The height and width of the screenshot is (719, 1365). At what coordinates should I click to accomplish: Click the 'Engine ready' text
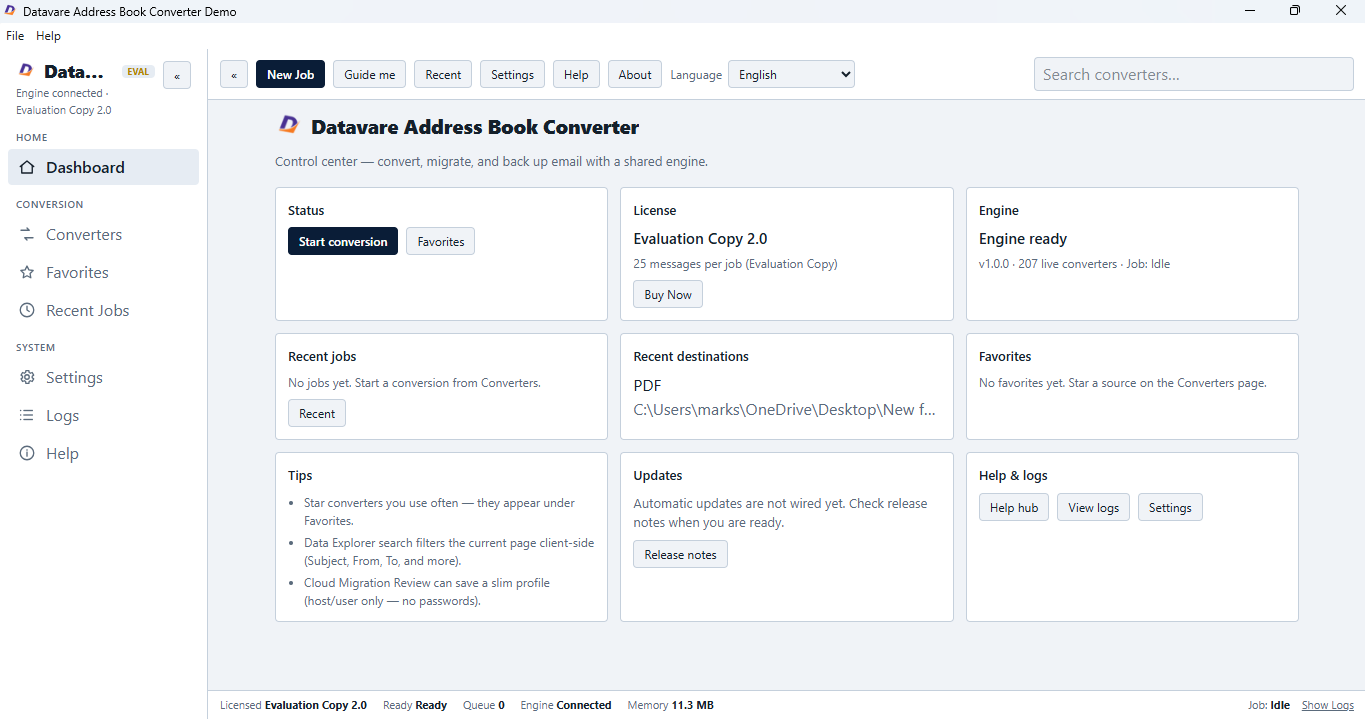(x=1023, y=239)
